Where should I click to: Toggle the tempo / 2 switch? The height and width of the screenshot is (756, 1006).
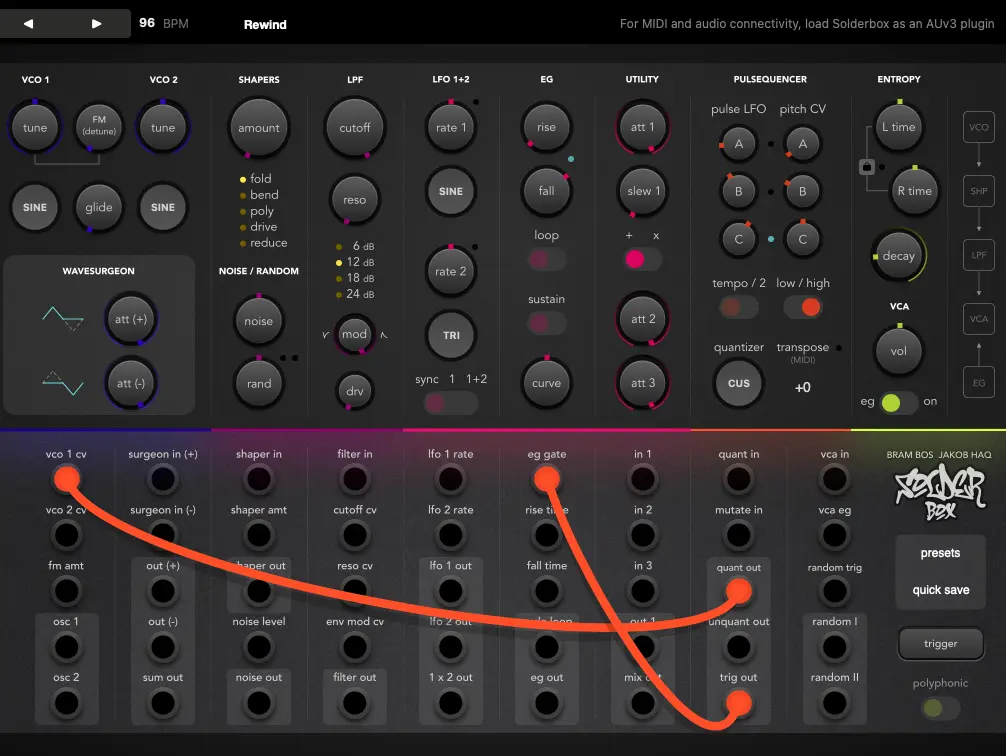(x=738, y=307)
